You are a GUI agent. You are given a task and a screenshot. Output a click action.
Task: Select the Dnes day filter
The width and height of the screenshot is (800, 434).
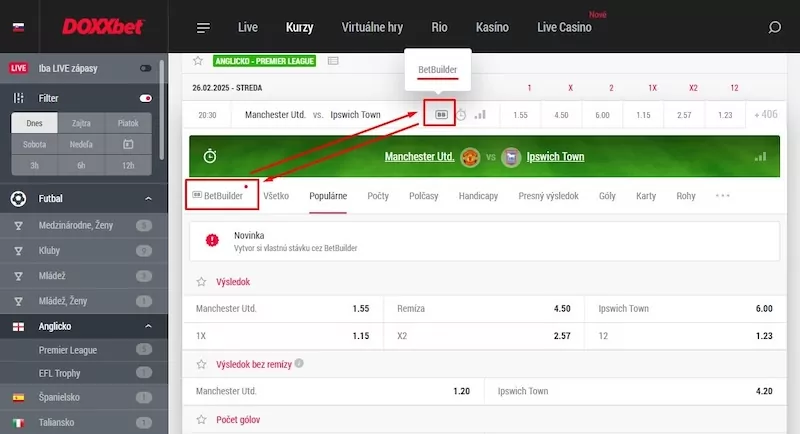click(x=35, y=123)
